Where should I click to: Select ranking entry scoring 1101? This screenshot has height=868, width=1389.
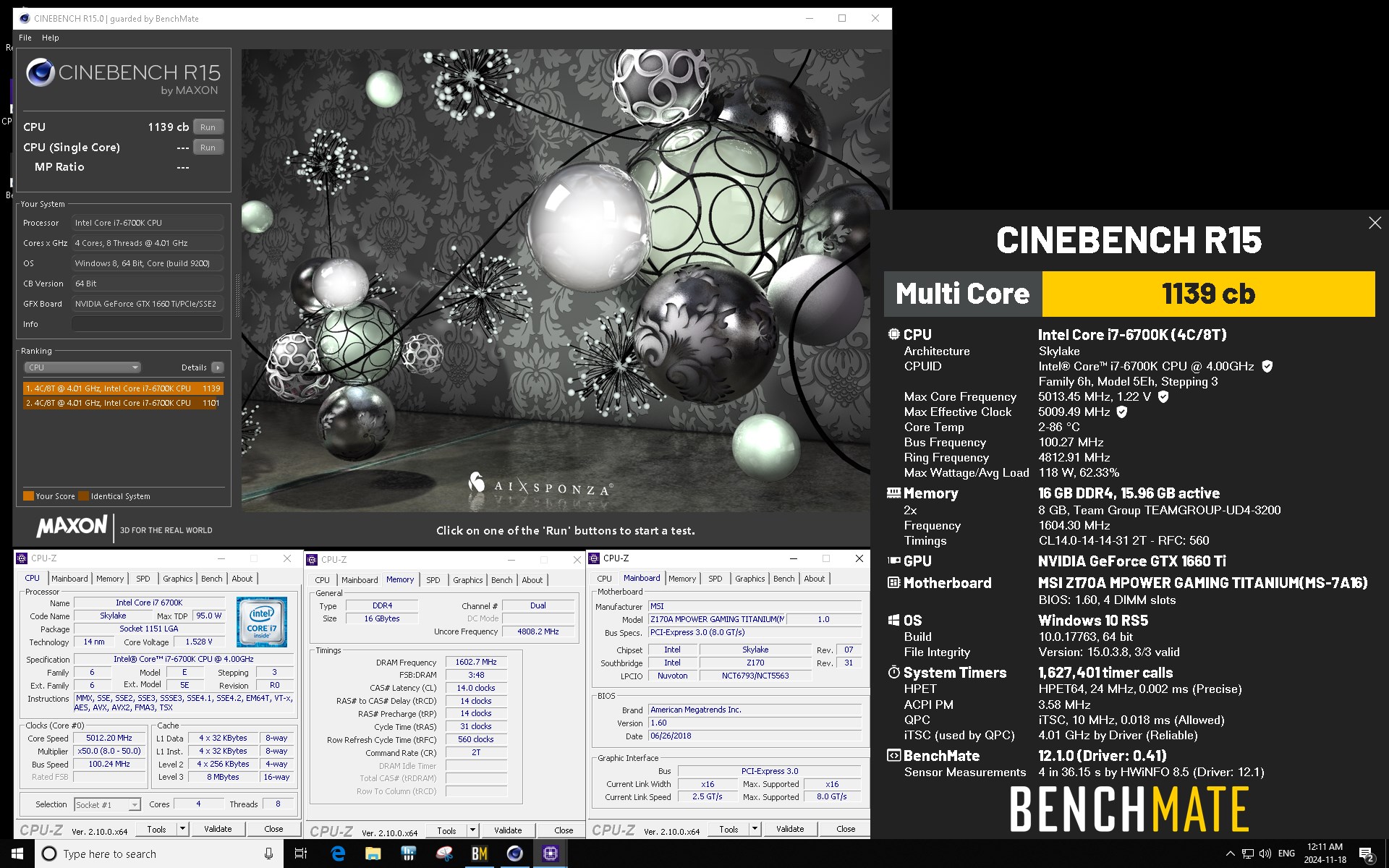point(123,403)
